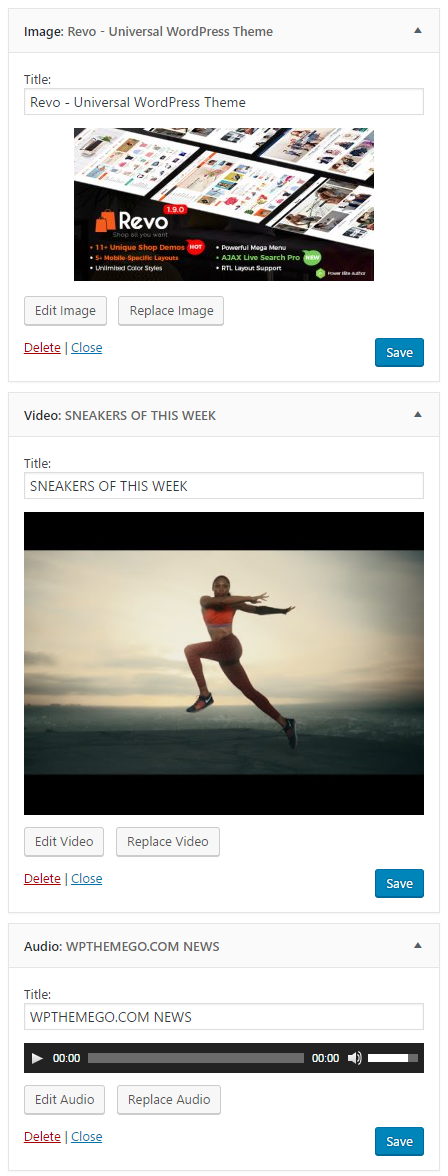Play the WPTHEMEGO.COM NEWS audio

pos(38,1058)
